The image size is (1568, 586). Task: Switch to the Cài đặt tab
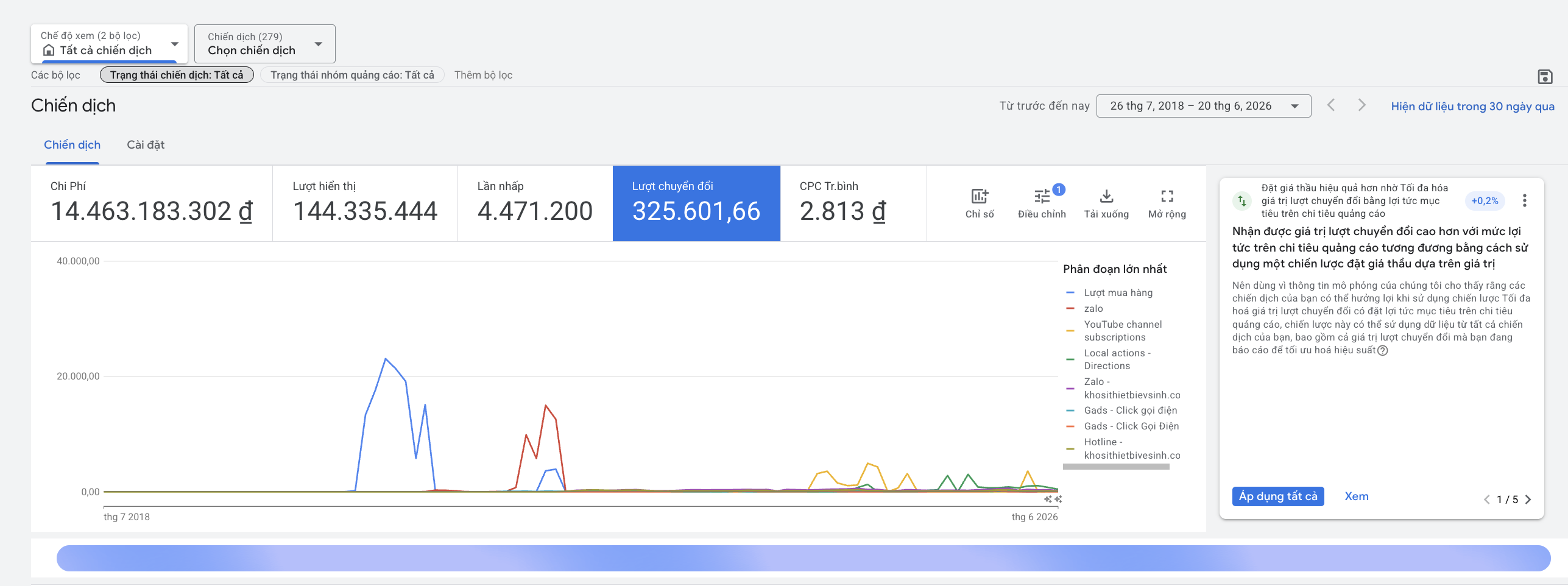click(146, 145)
